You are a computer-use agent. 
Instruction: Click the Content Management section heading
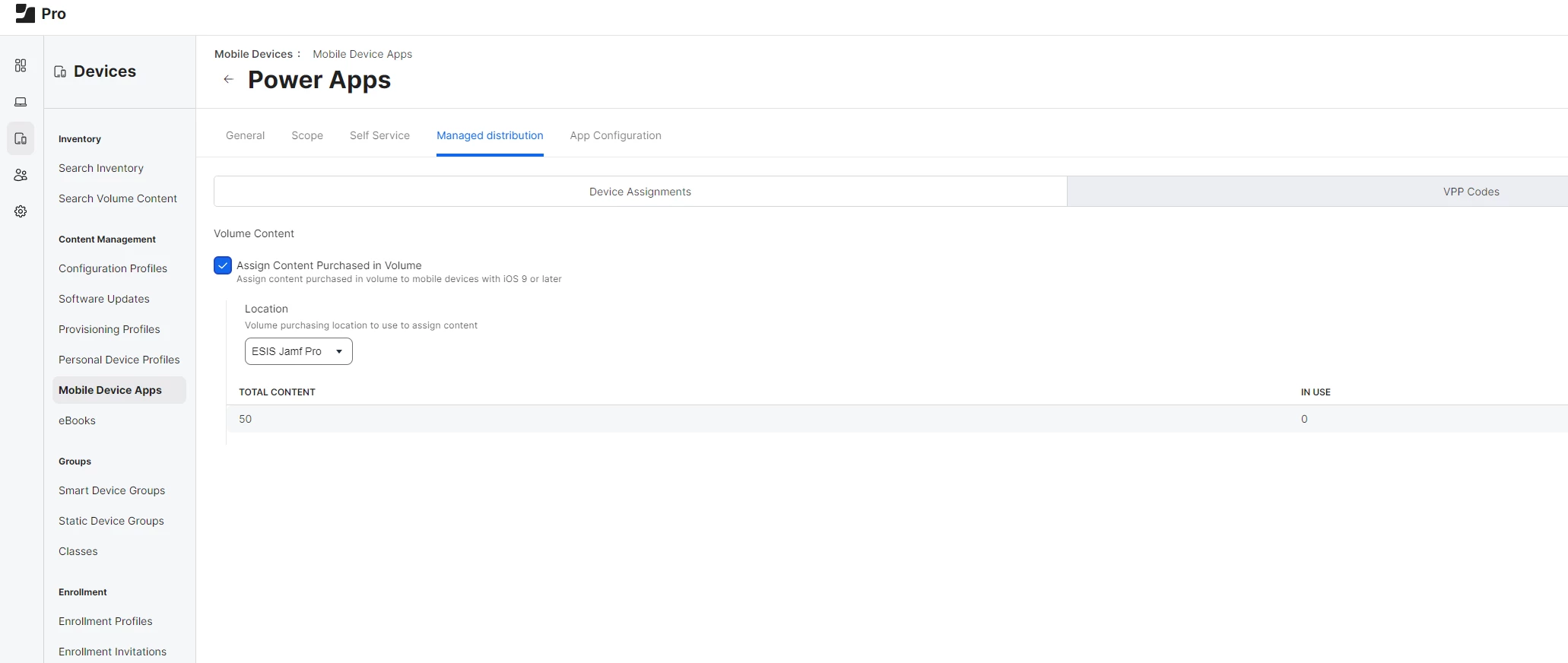(x=107, y=240)
